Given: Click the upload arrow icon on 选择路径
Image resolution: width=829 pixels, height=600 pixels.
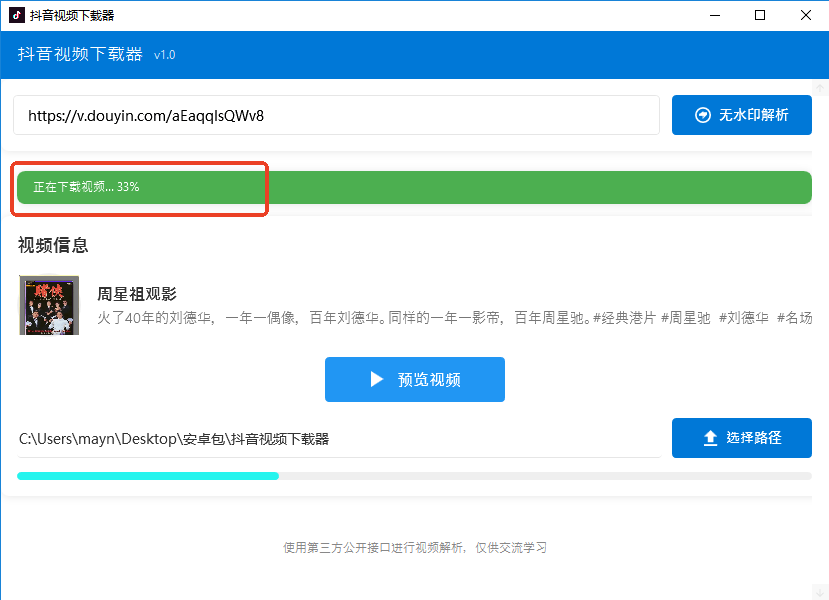Looking at the screenshot, I should click(711, 438).
